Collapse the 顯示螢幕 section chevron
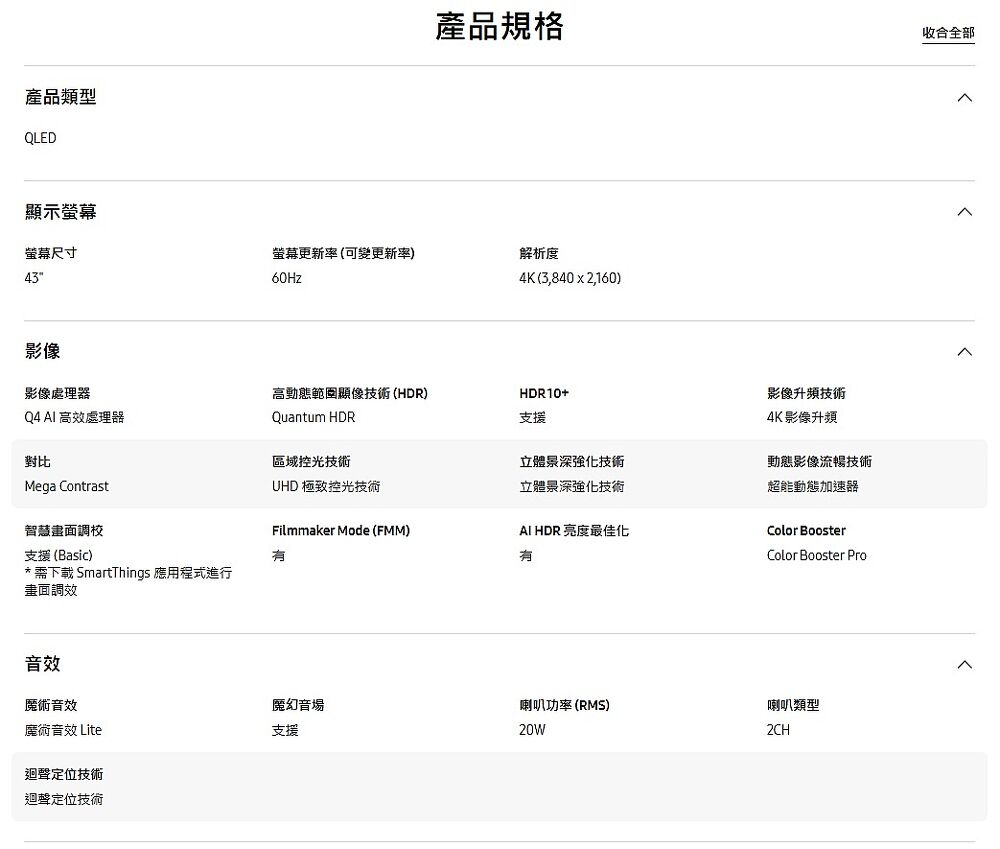The image size is (1000, 849). [x=964, y=212]
